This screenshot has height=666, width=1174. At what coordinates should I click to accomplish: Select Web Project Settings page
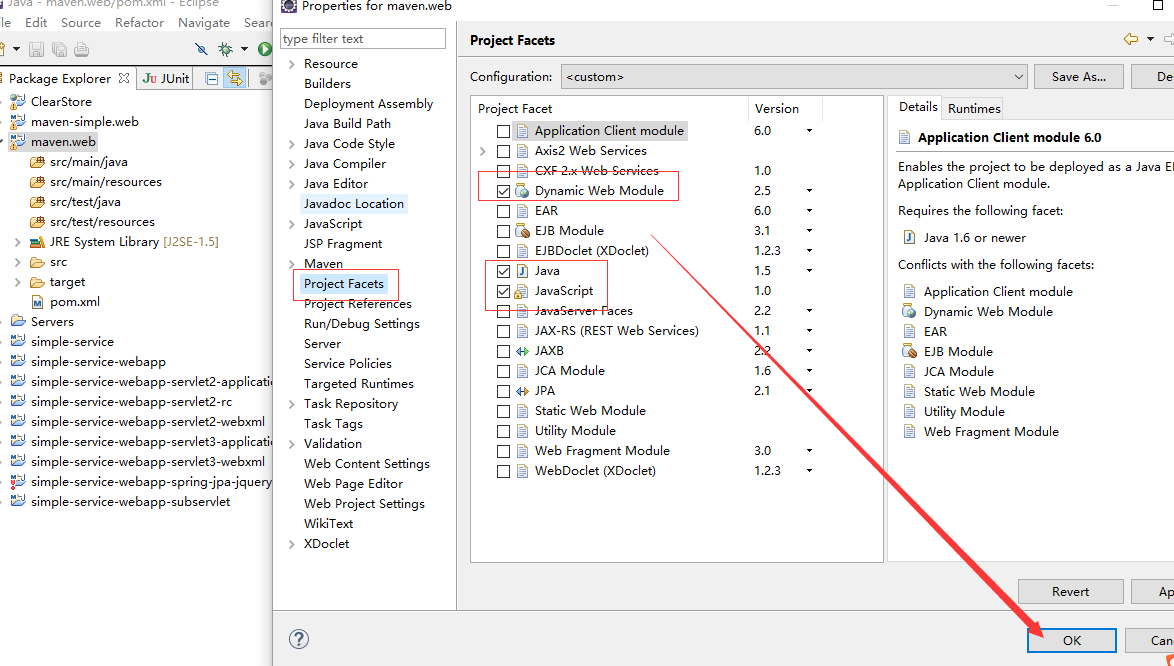[364, 504]
